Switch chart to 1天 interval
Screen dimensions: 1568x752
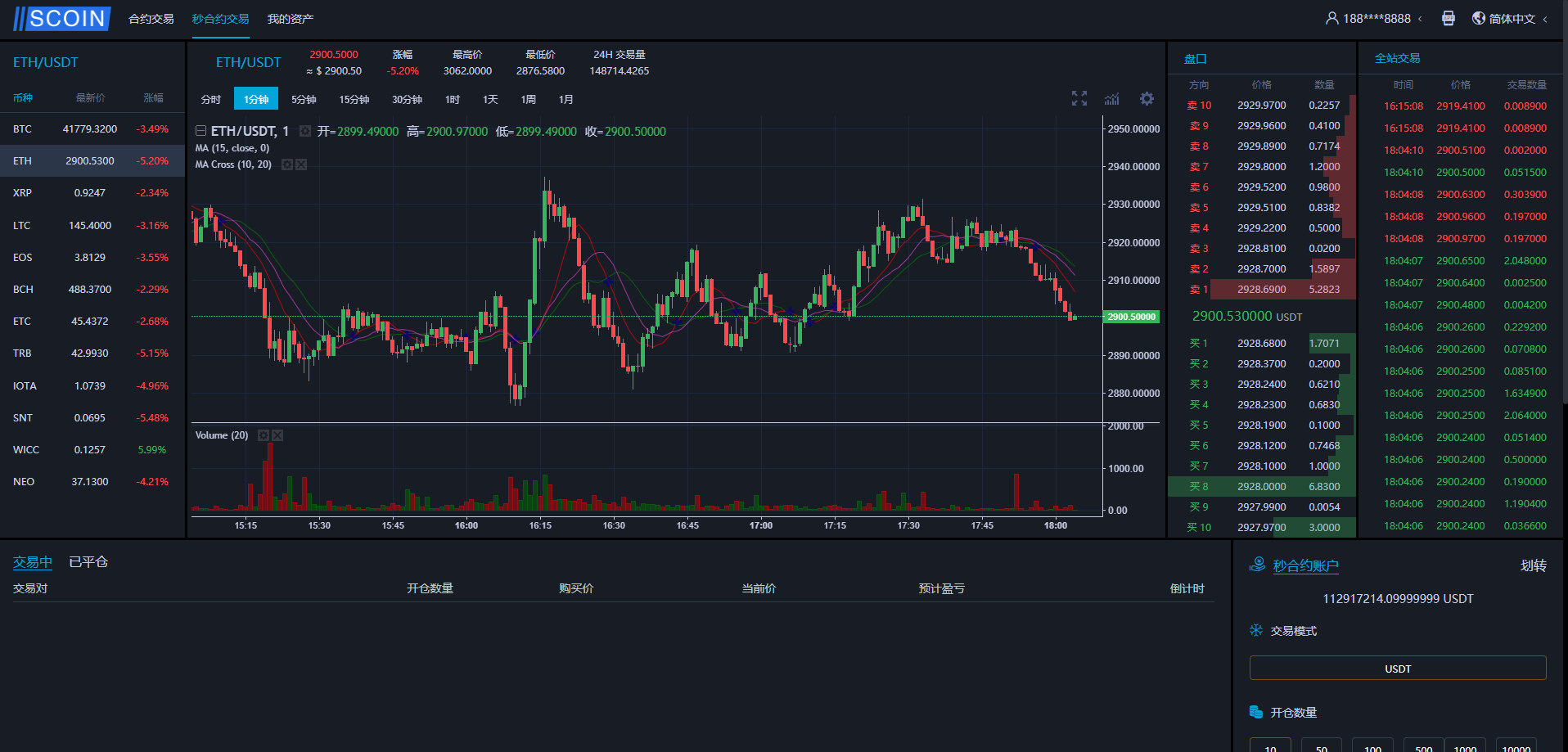click(490, 99)
